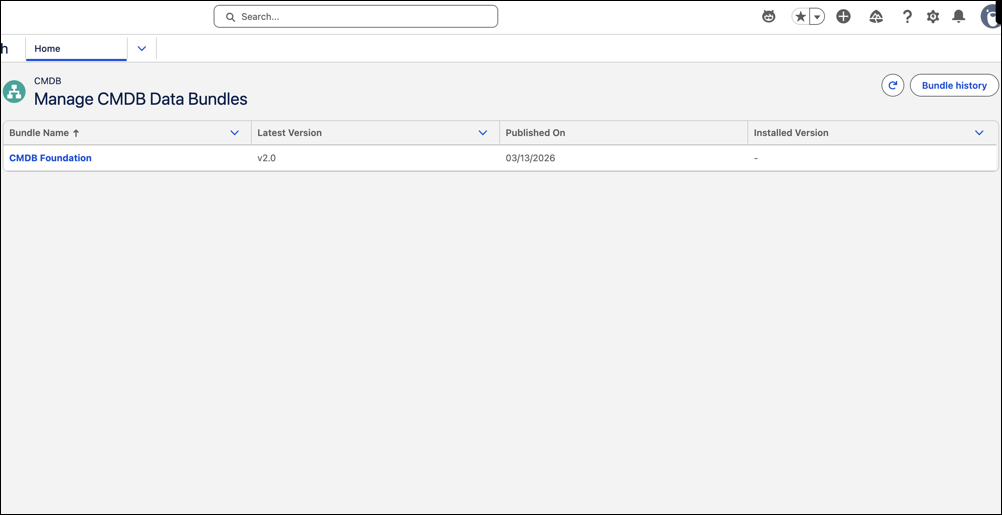Click the CMDB label above the title
Viewport: 1002px width, 515px height.
[47, 81]
